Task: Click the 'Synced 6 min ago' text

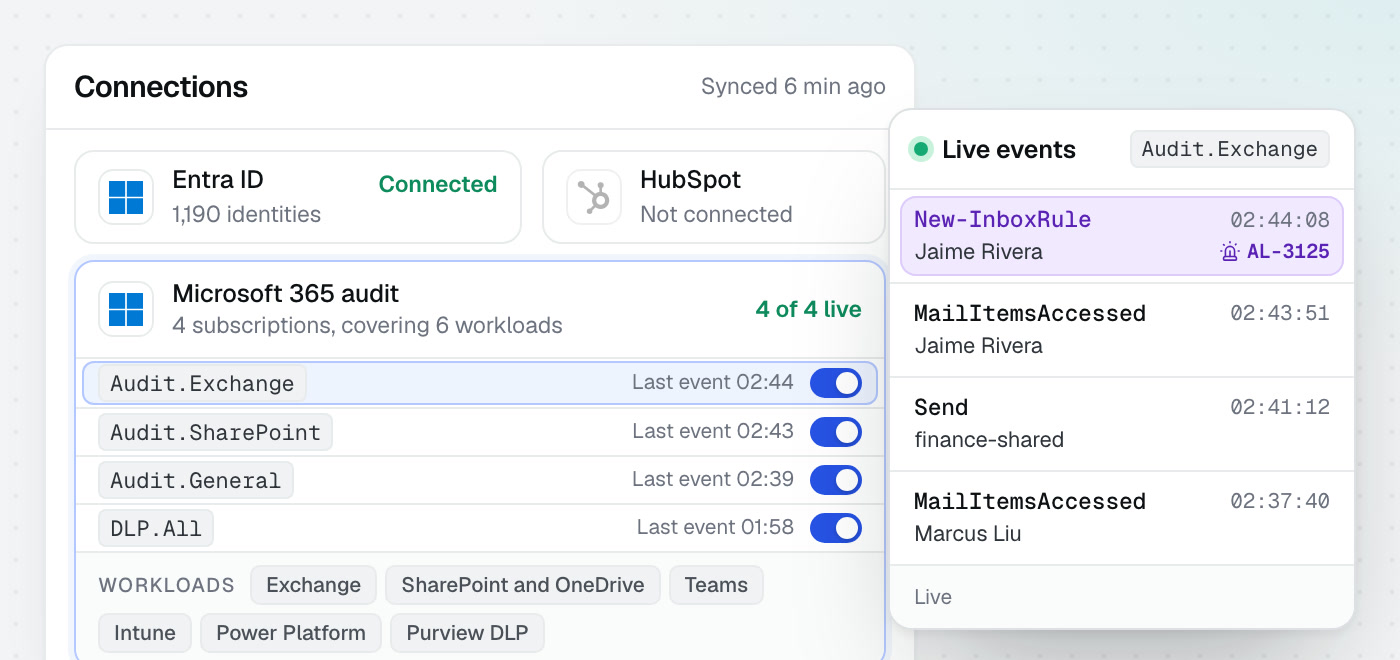Action: point(793,87)
